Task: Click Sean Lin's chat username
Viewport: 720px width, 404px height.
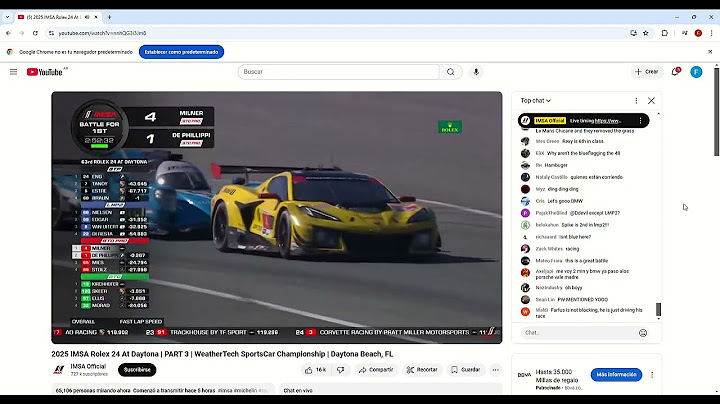Action: click(545, 299)
